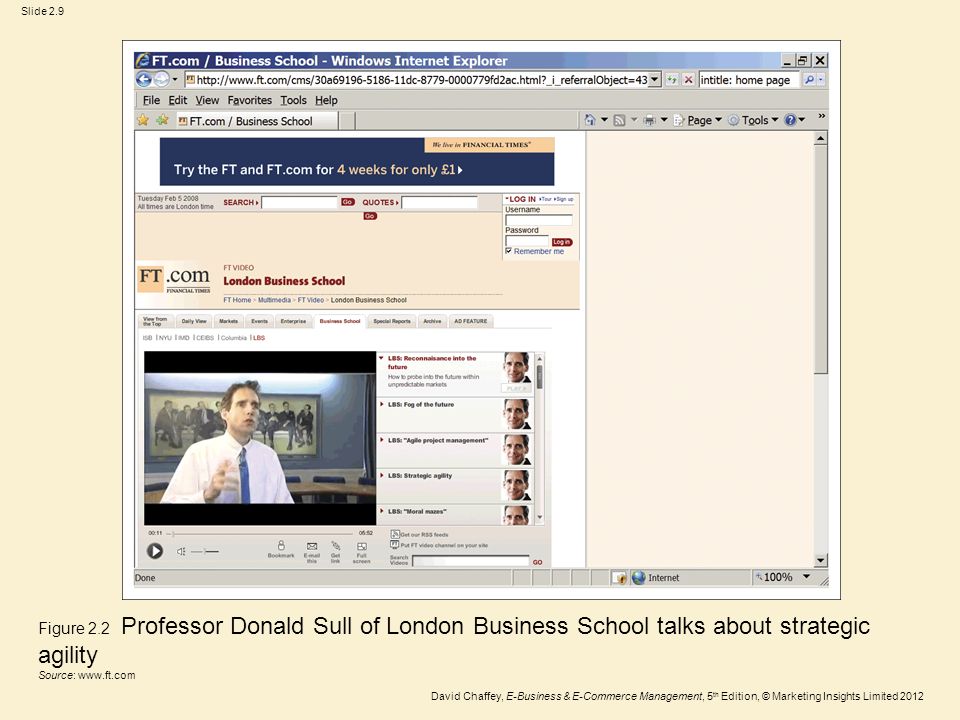
Task: Click the GO button for Search Videos
Action: pos(538,562)
